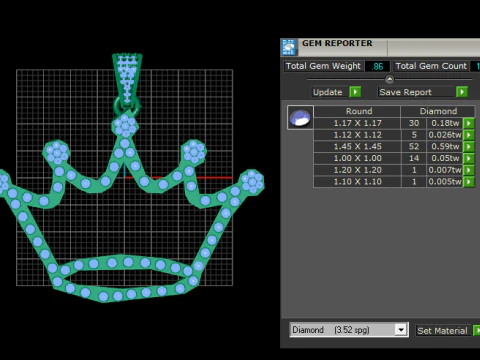Select the 1.12 X 1.12 size cell
Viewport: 480px width, 360px height.
(x=357, y=135)
